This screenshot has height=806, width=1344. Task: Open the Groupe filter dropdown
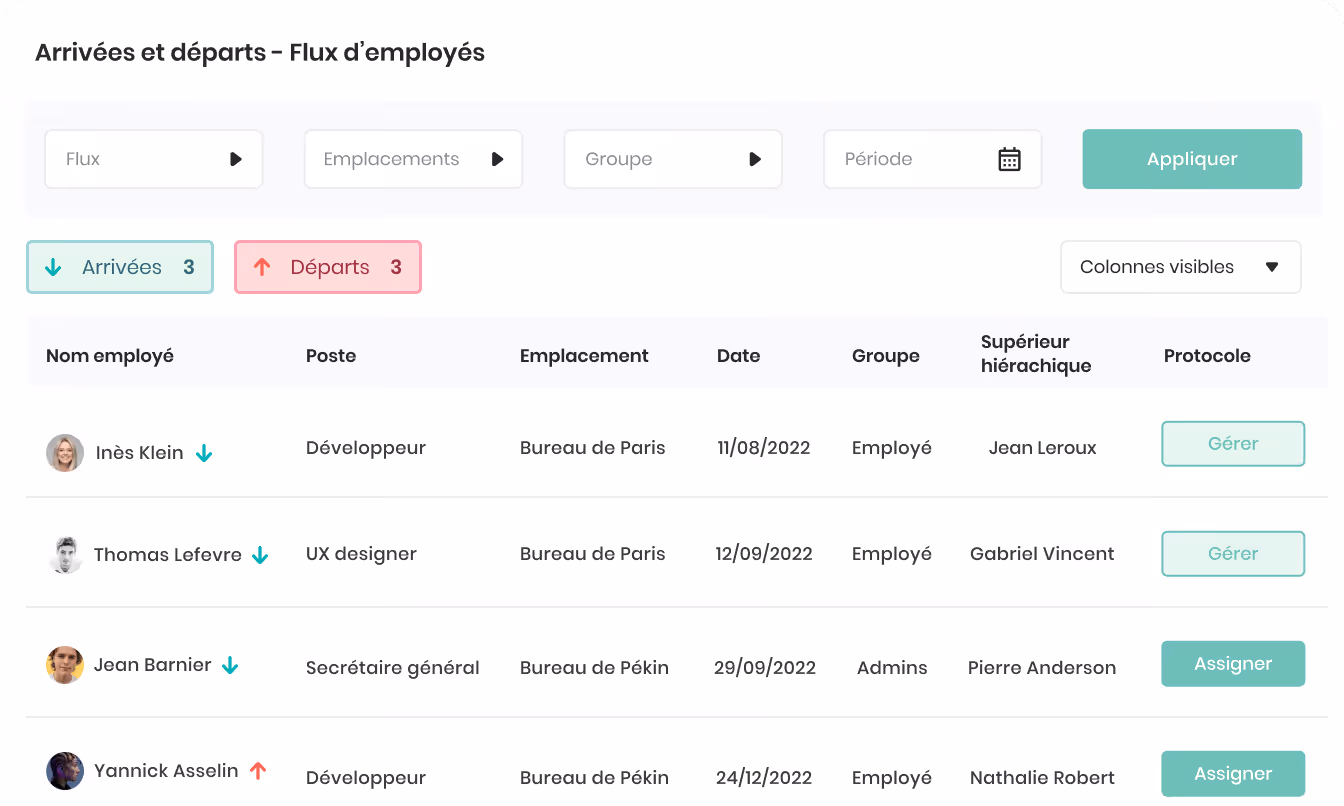tap(673, 159)
